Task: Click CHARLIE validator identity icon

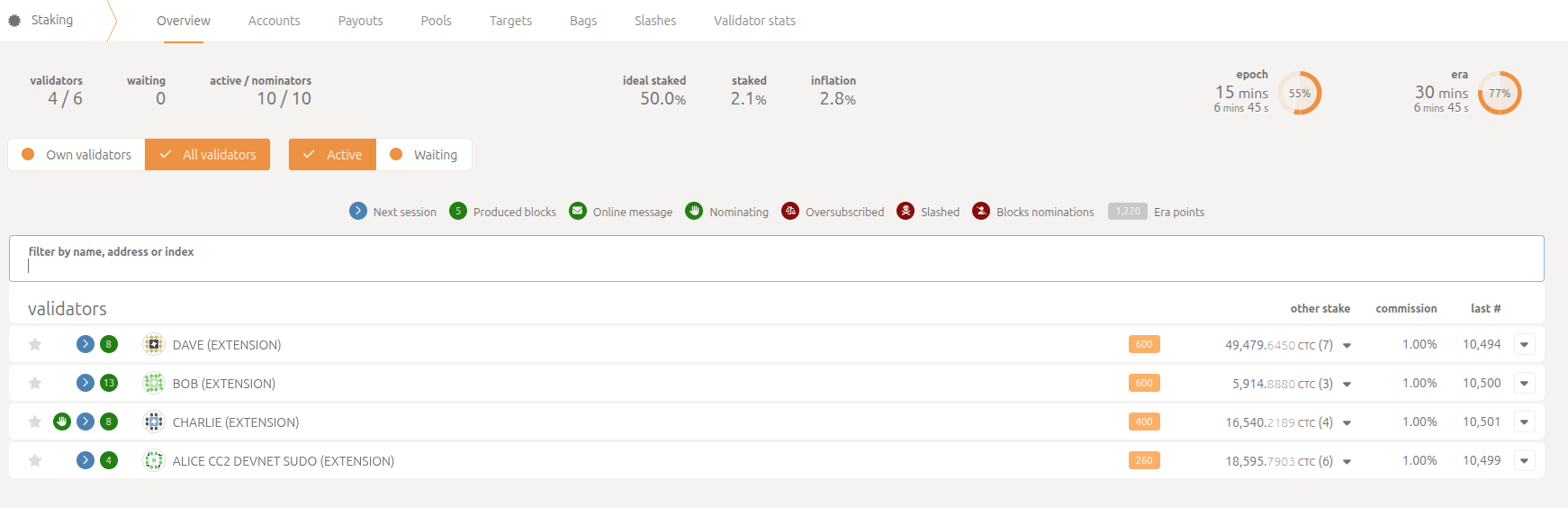Action: tap(154, 422)
